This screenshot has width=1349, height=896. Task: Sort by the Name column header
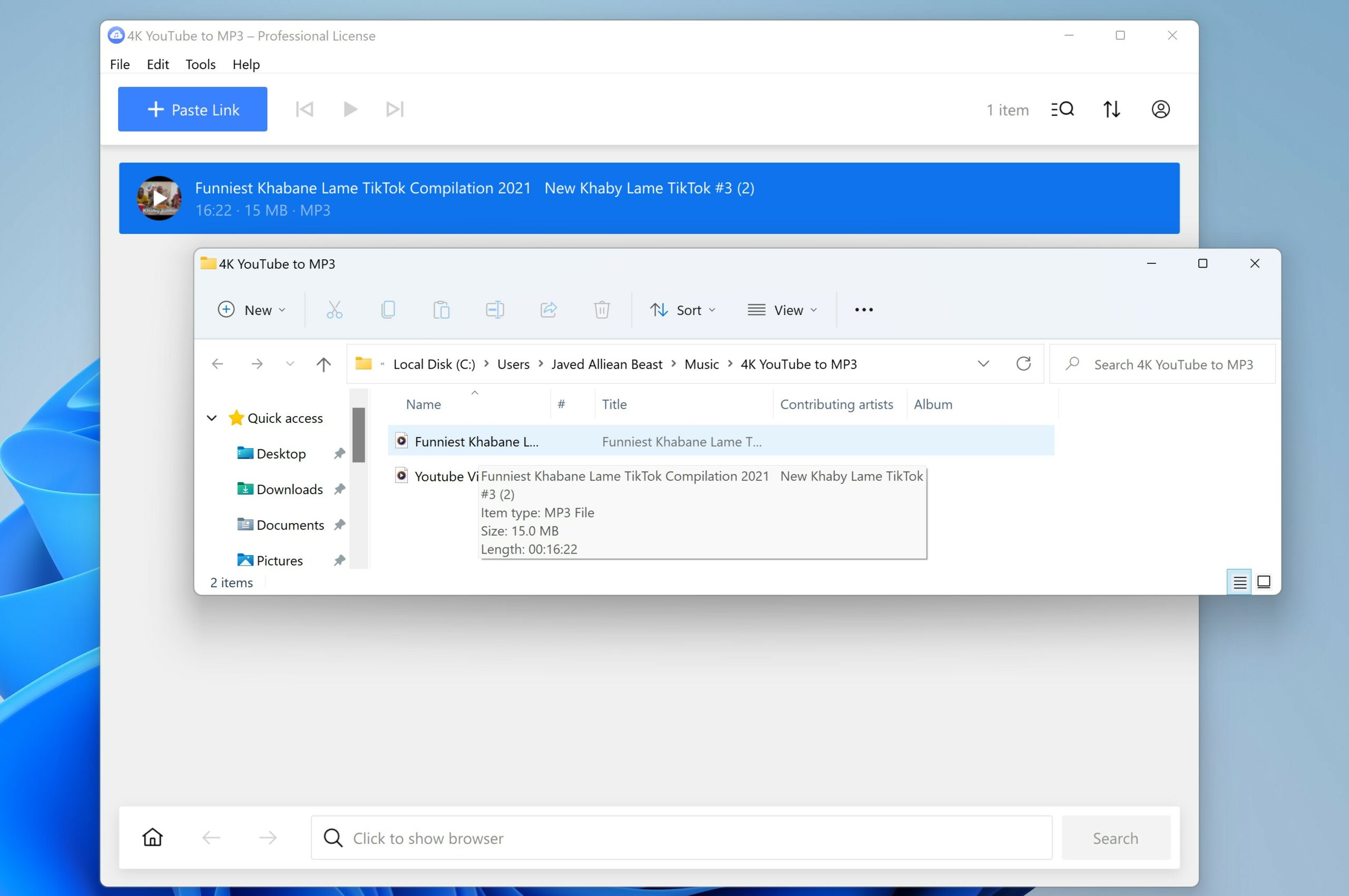[423, 405]
